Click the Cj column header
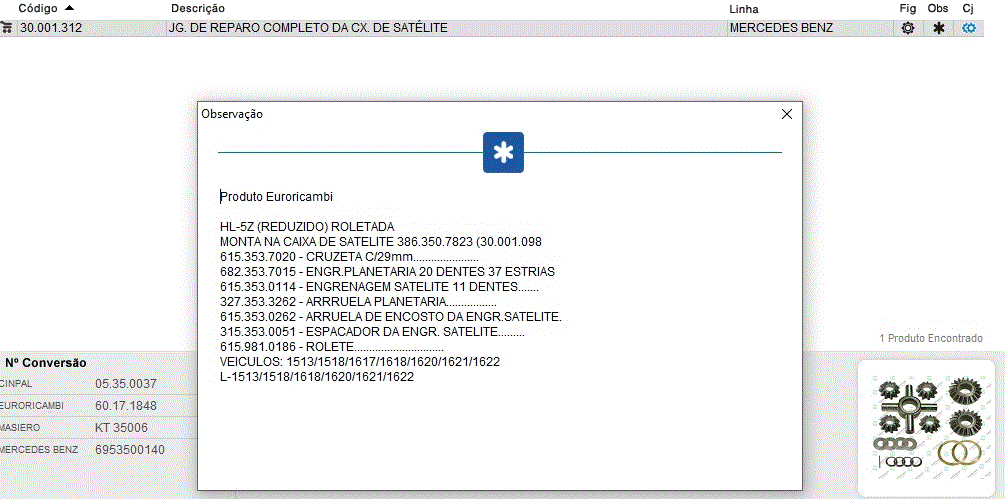 click(968, 8)
